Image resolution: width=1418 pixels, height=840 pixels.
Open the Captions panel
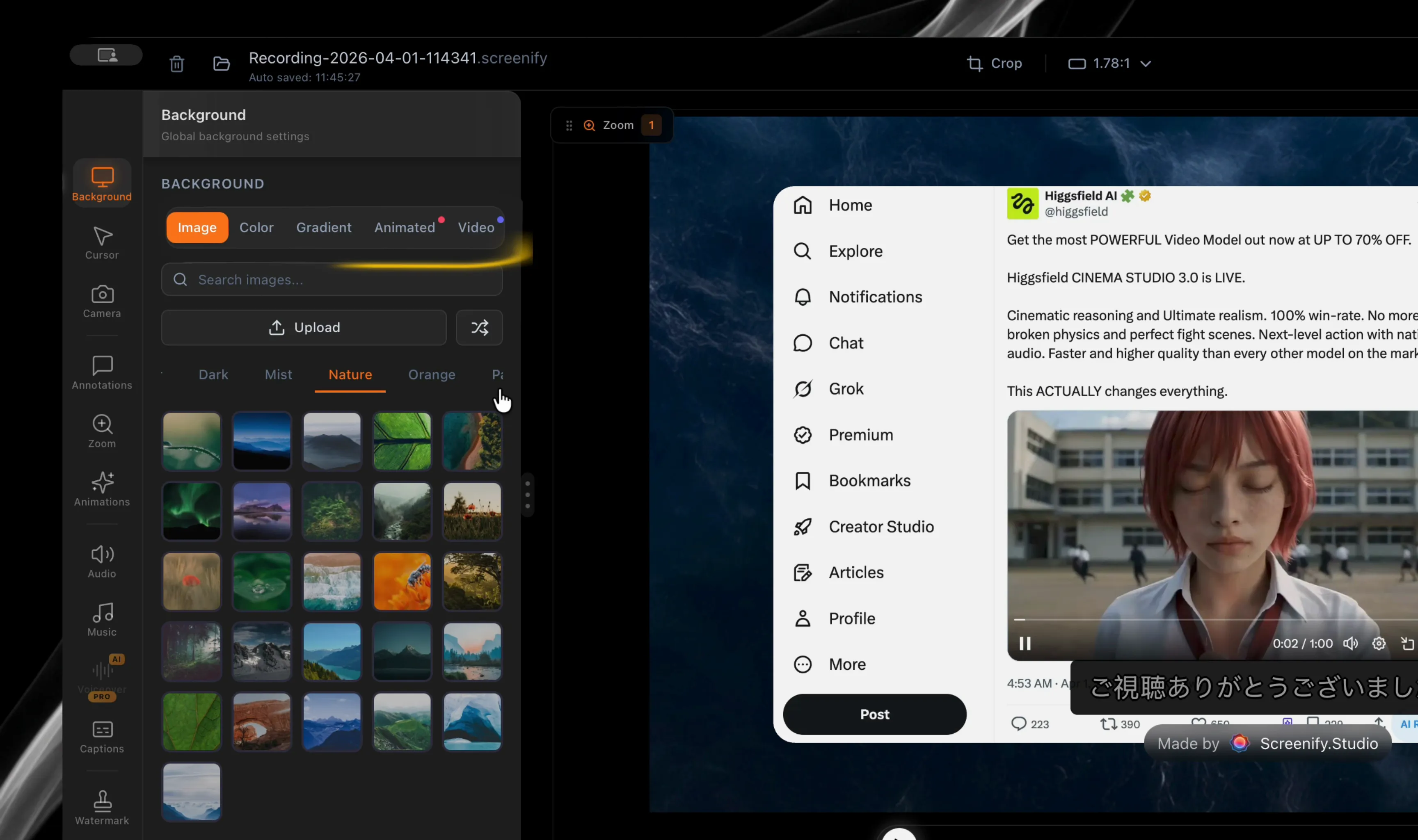(102, 736)
